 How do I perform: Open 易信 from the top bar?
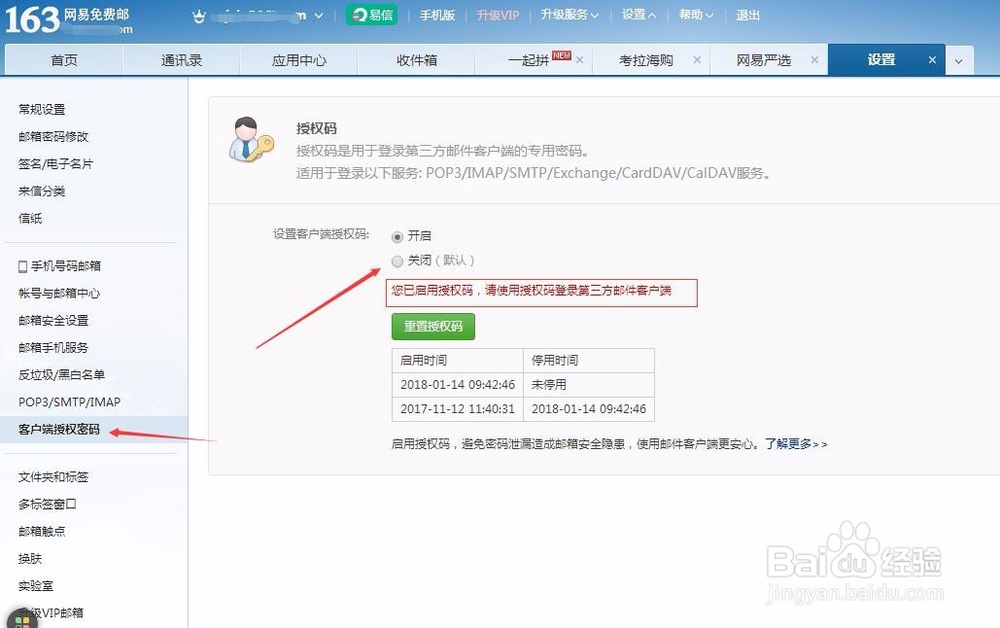(x=371, y=16)
